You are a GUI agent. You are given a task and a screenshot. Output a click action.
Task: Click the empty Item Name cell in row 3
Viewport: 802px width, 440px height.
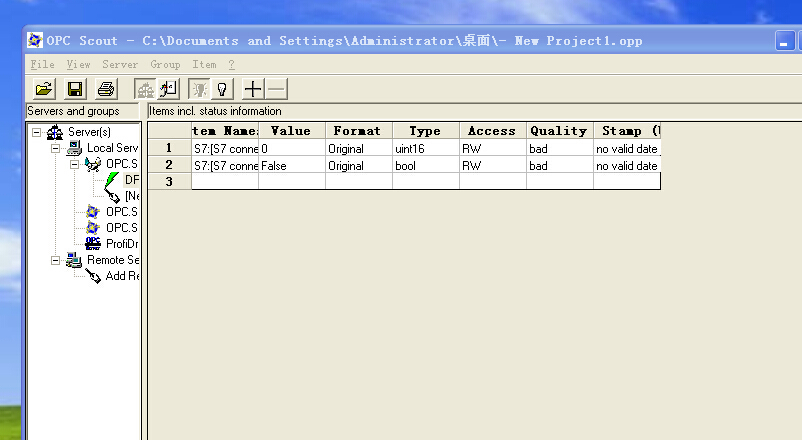tap(225, 181)
